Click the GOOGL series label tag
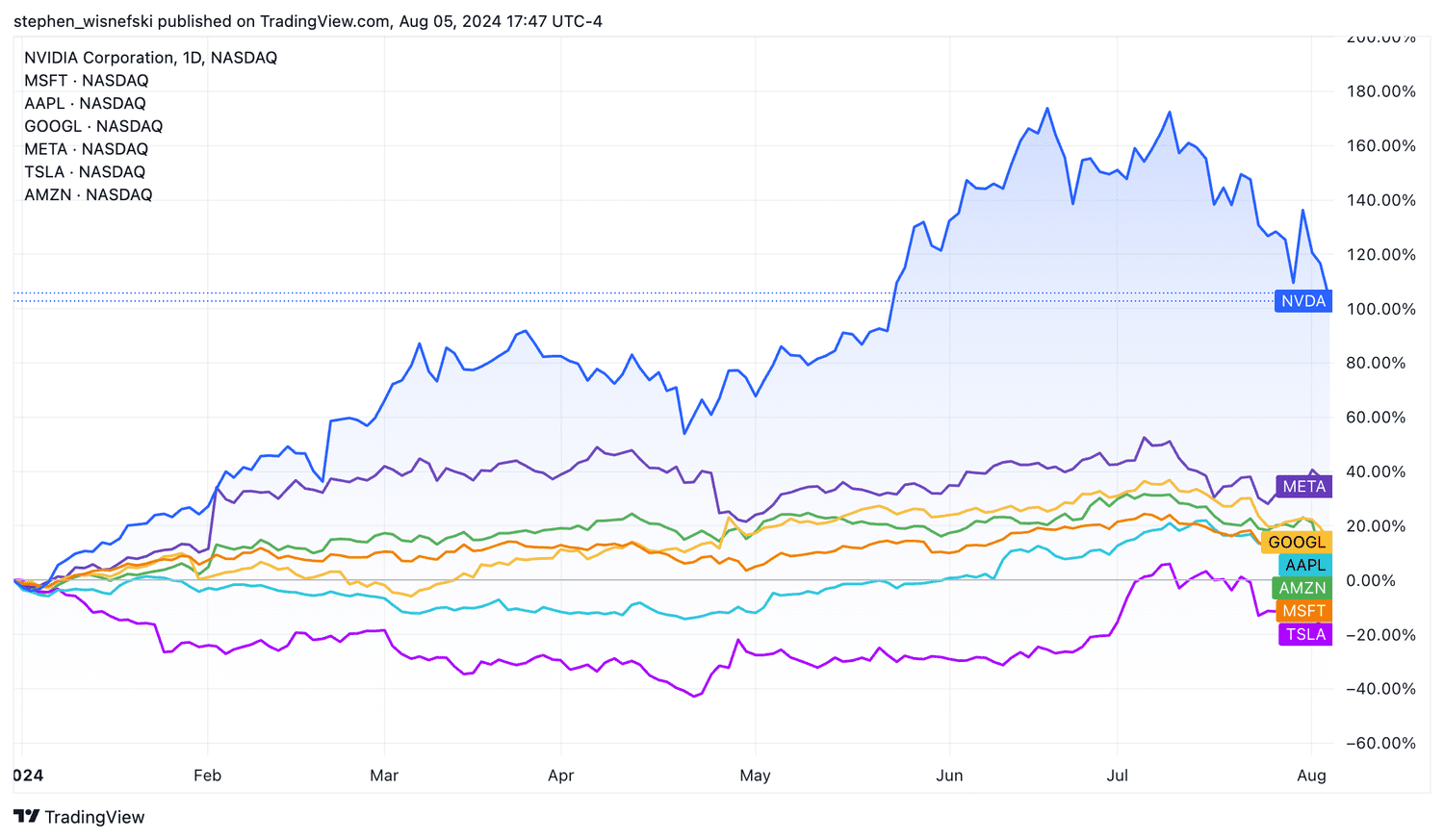The image size is (1444, 840). coord(1297,543)
